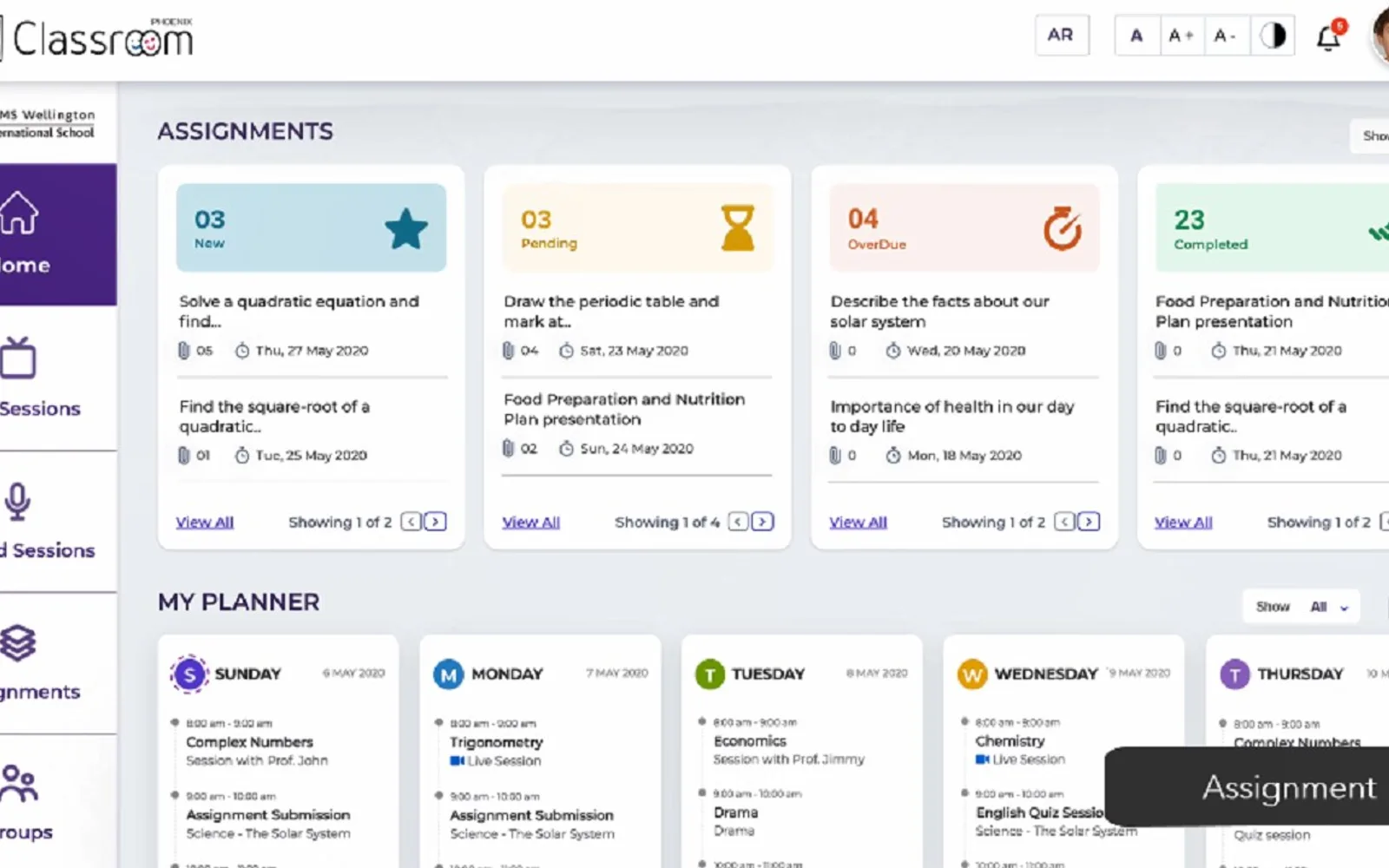View All new assignments
1389x868 pixels.
(x=205, y=523)
